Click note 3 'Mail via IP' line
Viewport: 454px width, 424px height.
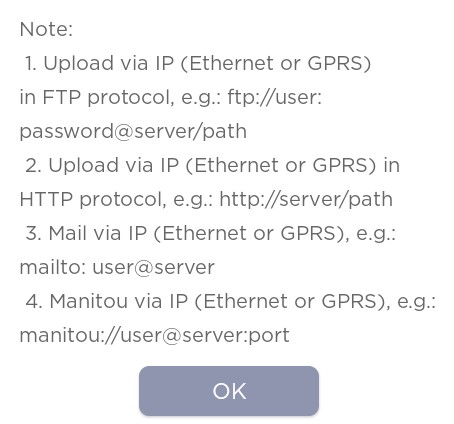pyautogui.click(x=211, y=233)
